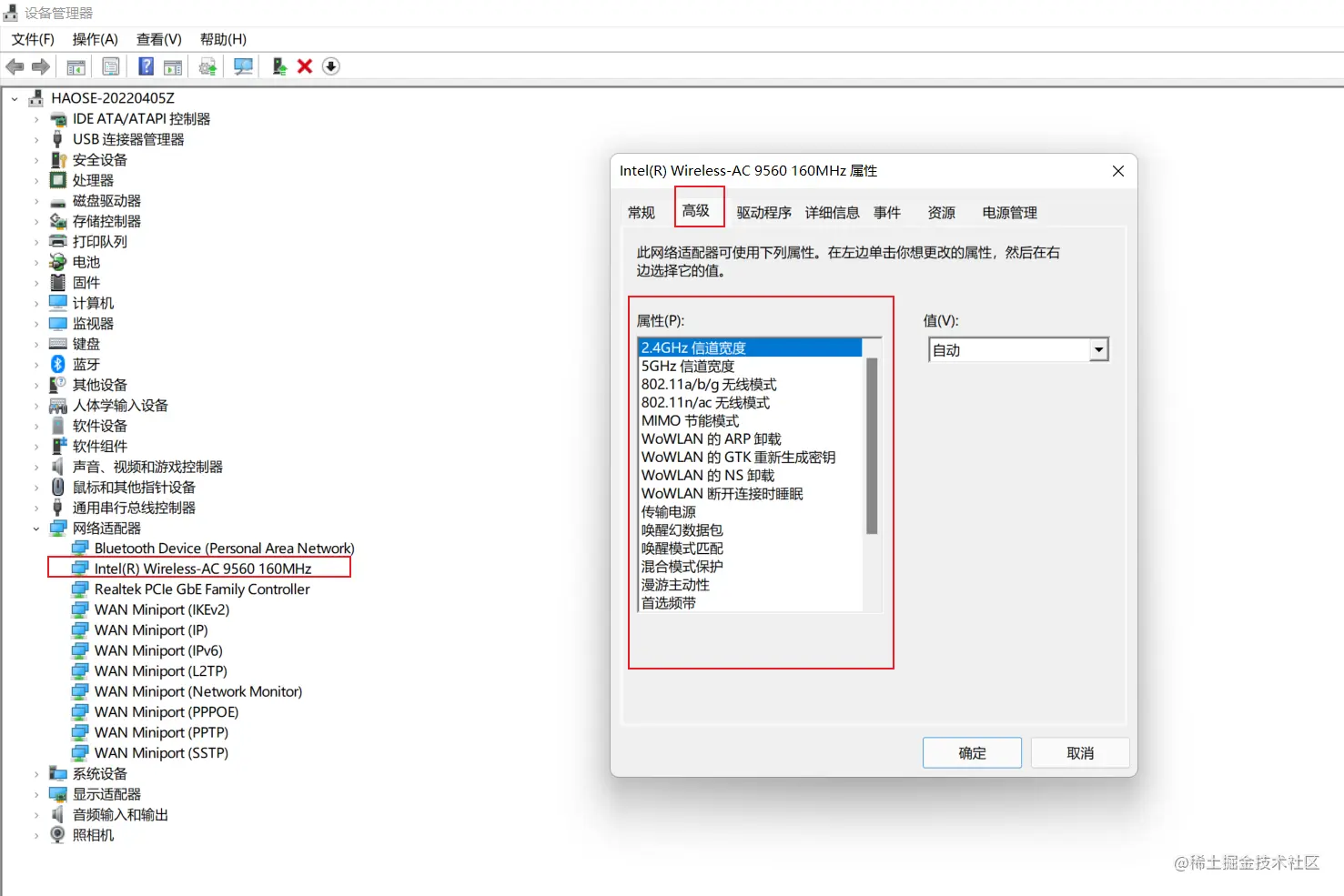
Task: Click the 音频输入和输出 speaker icon
Action: (x=58, y=814)
